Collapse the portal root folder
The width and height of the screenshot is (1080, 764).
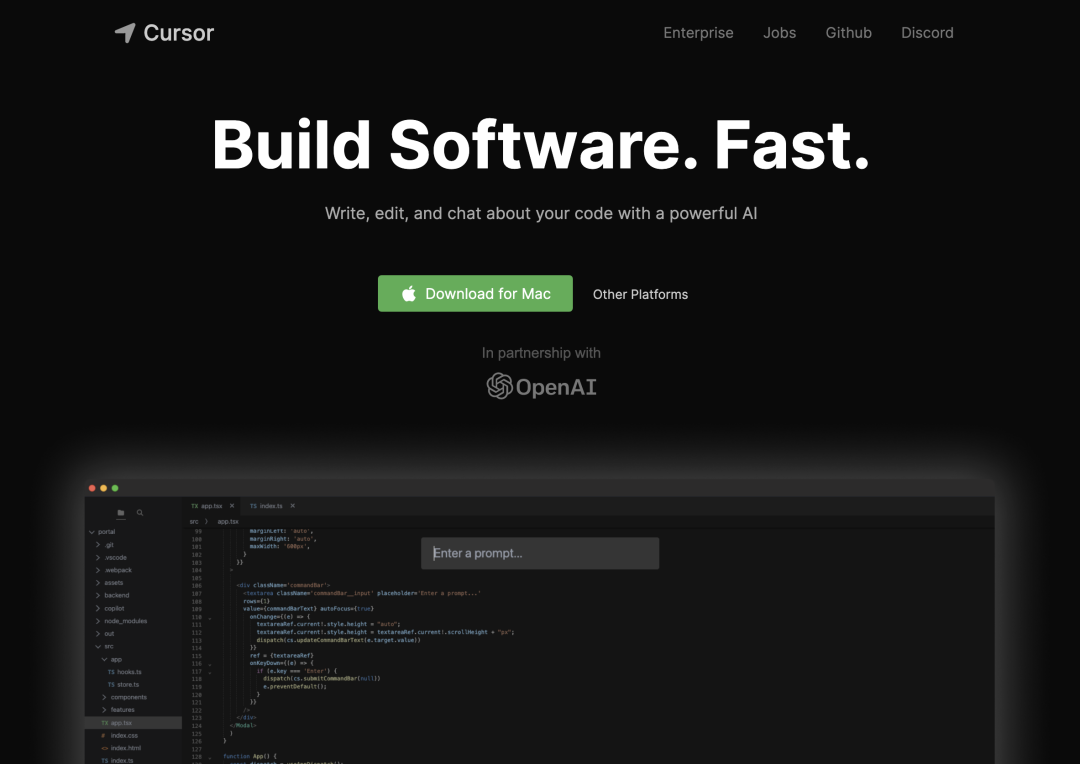[92, 532]
